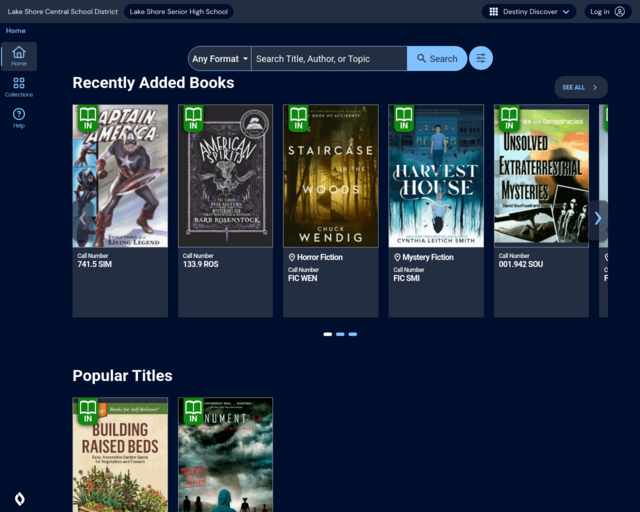Open the Captain America book cover
This screenshot has width=640, height=512.
coord(120,176)
